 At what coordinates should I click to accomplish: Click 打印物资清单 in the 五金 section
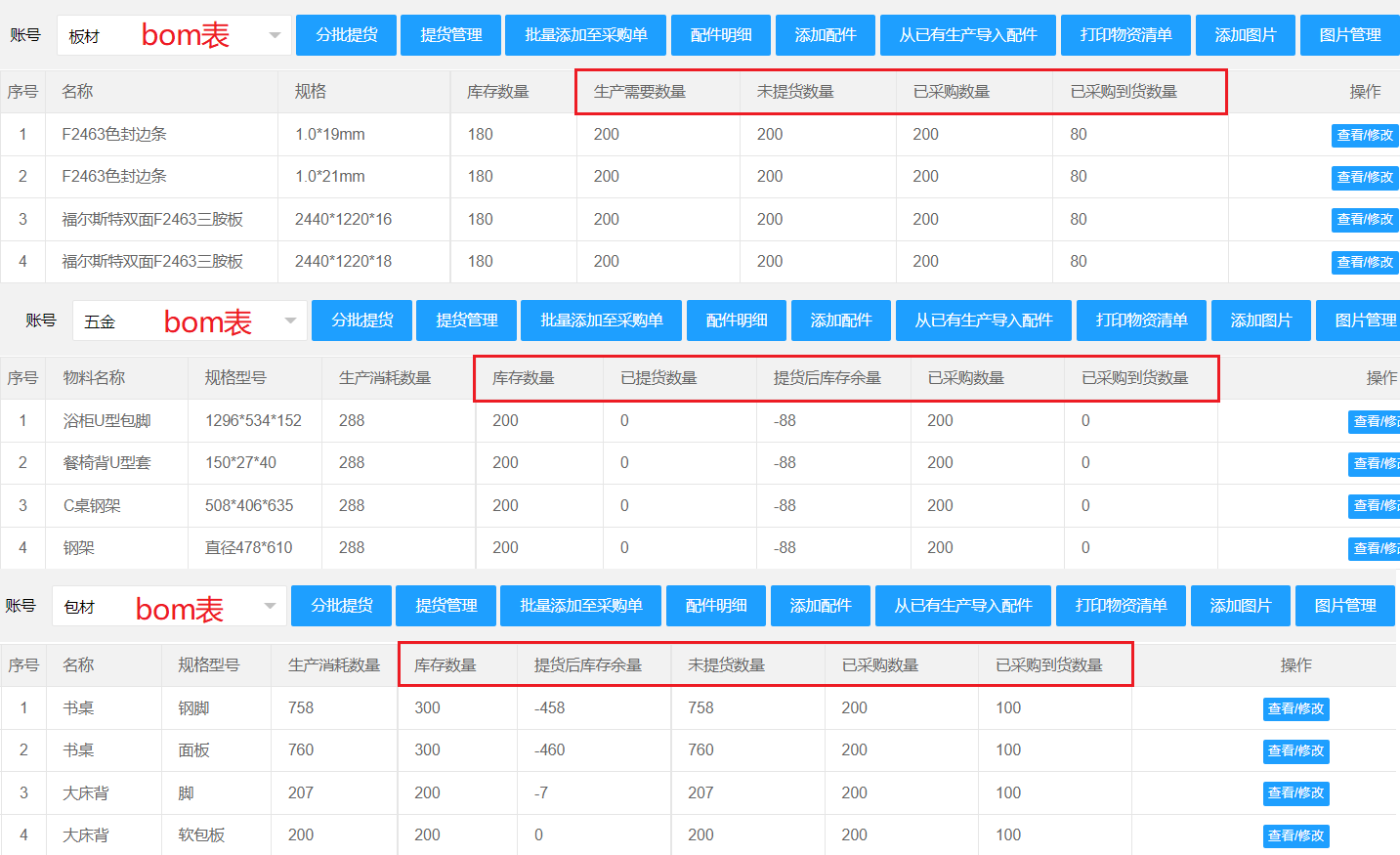pos(1141,321)
